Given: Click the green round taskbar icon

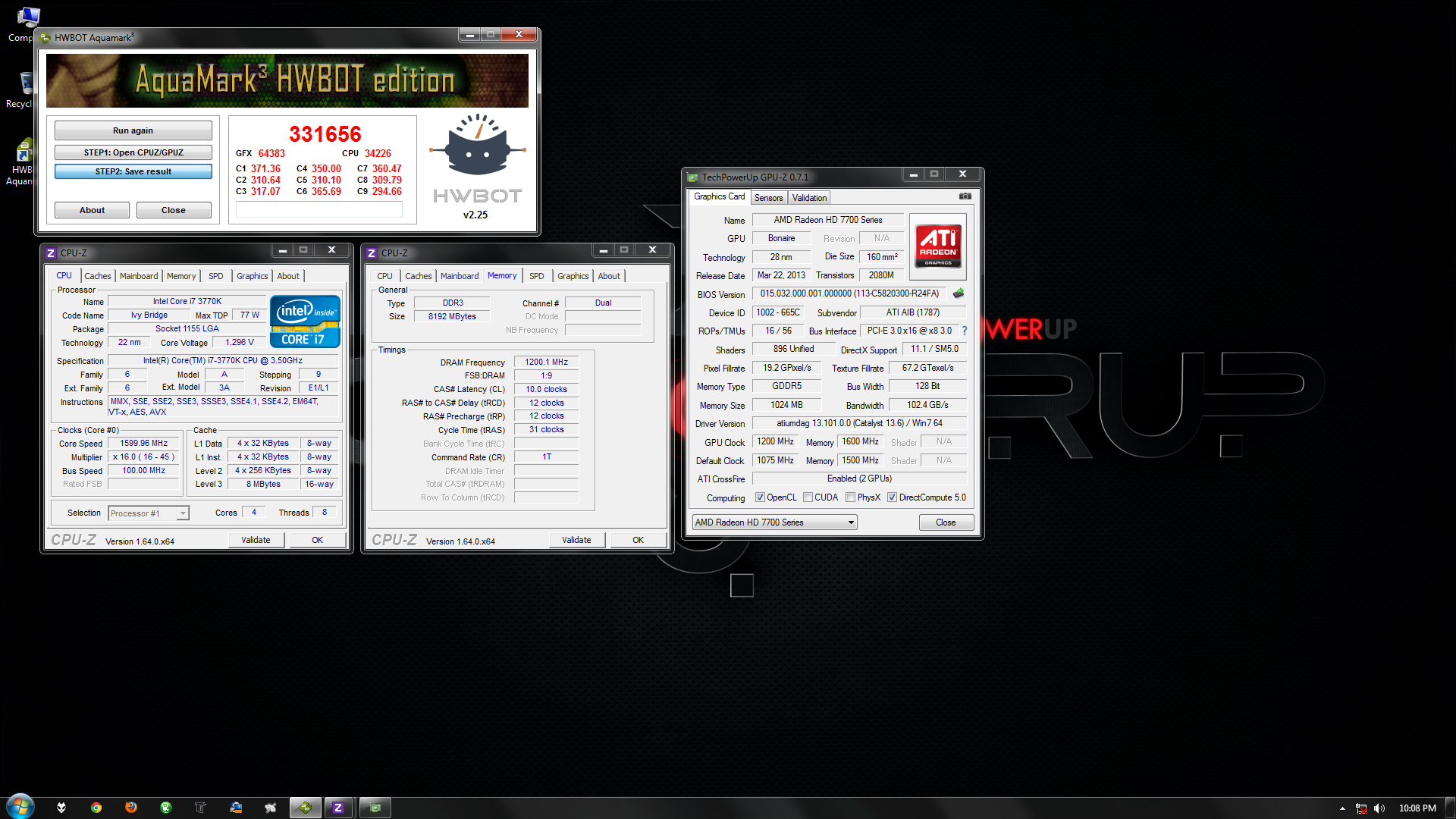Looking at the screenshot, I should [166, 808].
